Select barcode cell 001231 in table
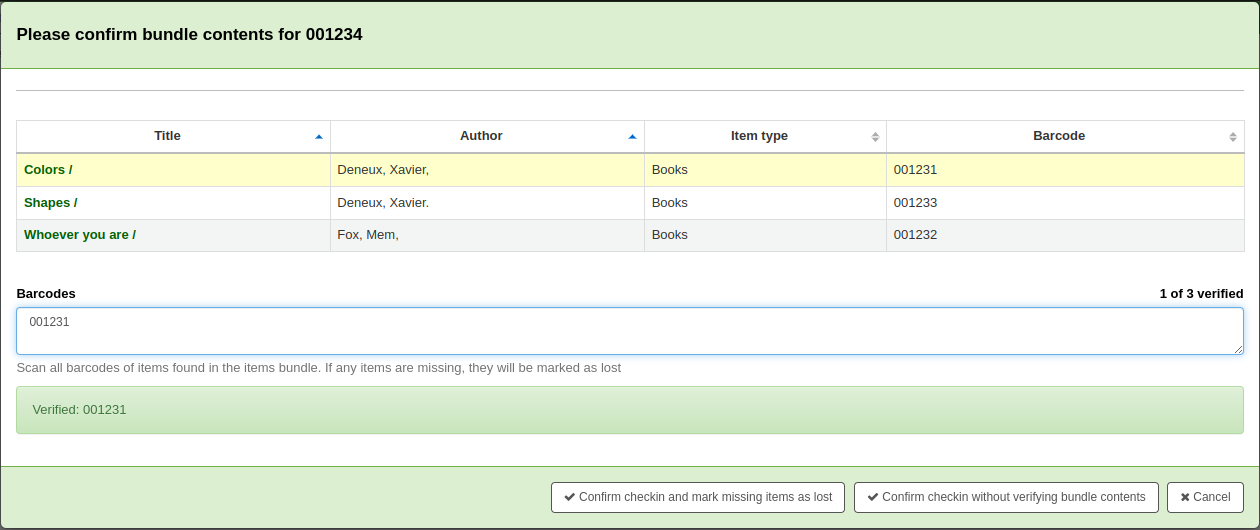 [916, 170]
